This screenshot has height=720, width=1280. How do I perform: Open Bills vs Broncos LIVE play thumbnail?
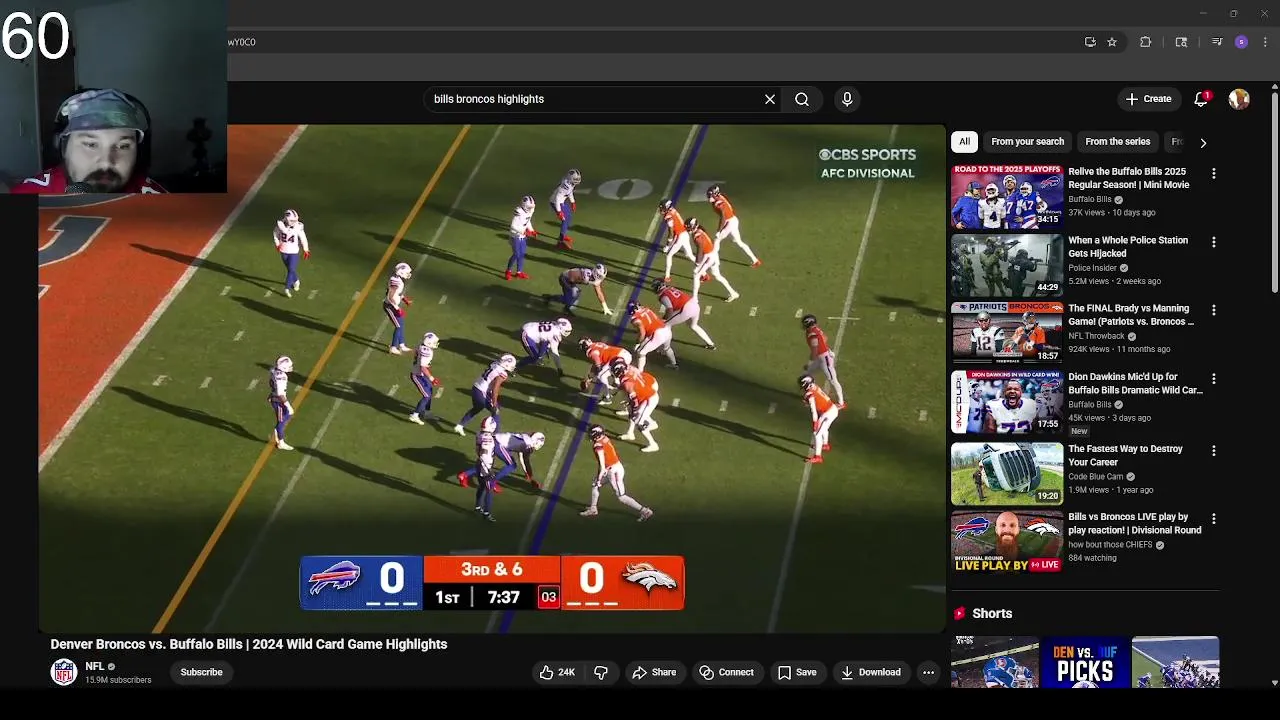[x=1007, y=542]
